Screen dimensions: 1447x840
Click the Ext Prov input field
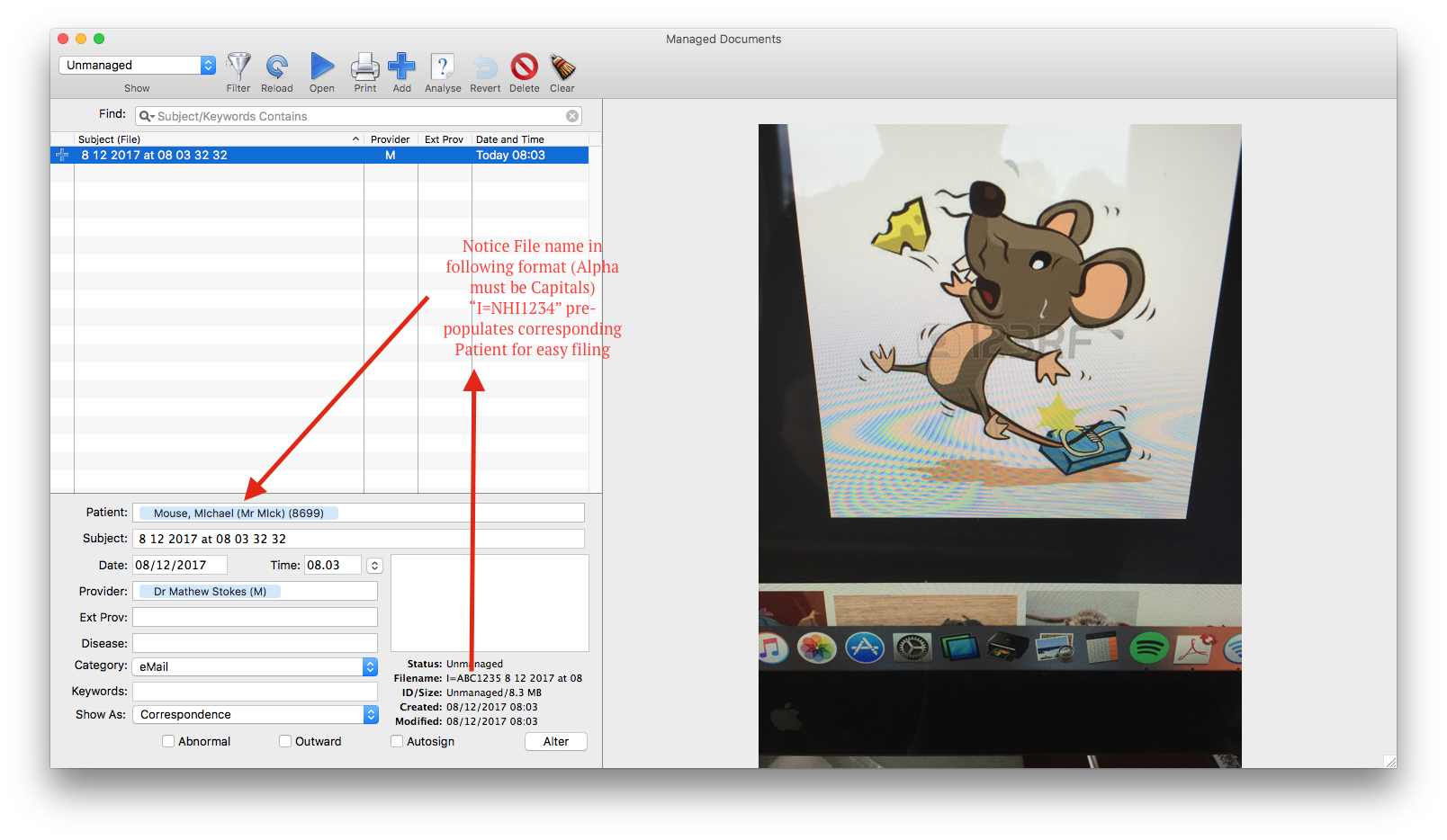tap(256, 617)
